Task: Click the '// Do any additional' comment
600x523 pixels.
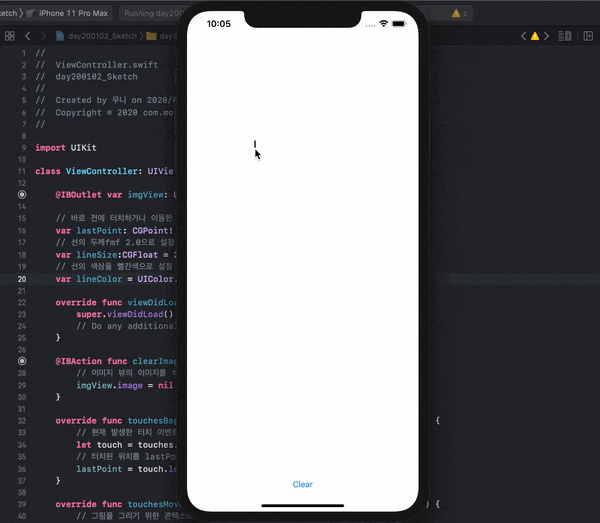Action: (x=126, y=326)
